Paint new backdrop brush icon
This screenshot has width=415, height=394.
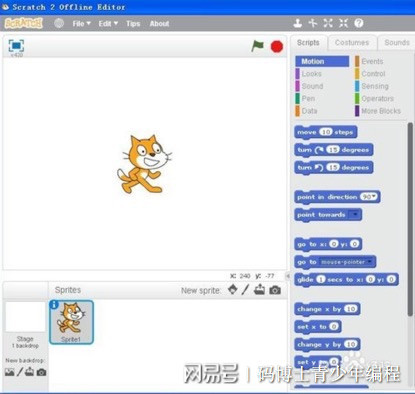coord(20,372)
